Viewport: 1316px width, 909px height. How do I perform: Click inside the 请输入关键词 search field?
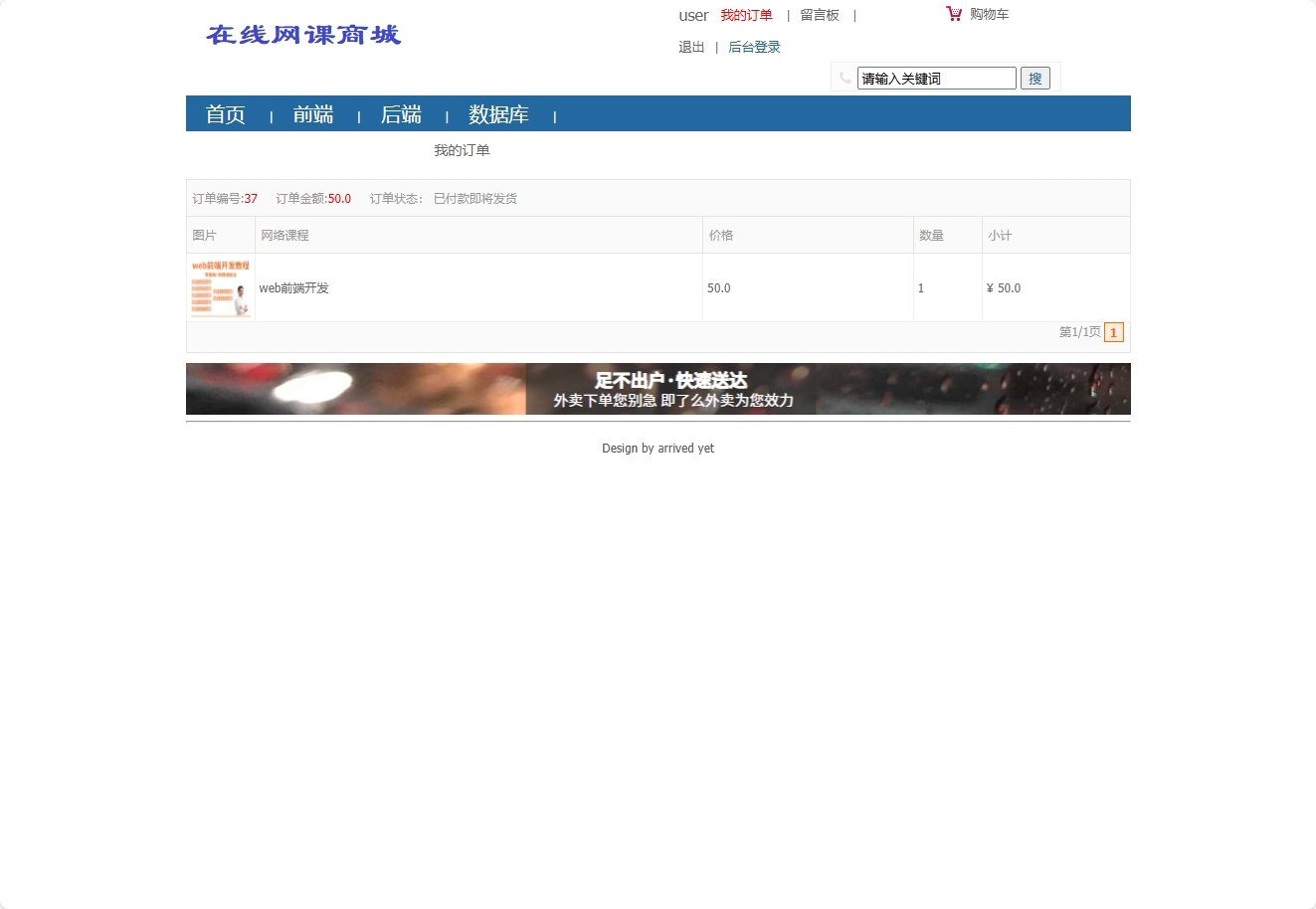point(935,77)
